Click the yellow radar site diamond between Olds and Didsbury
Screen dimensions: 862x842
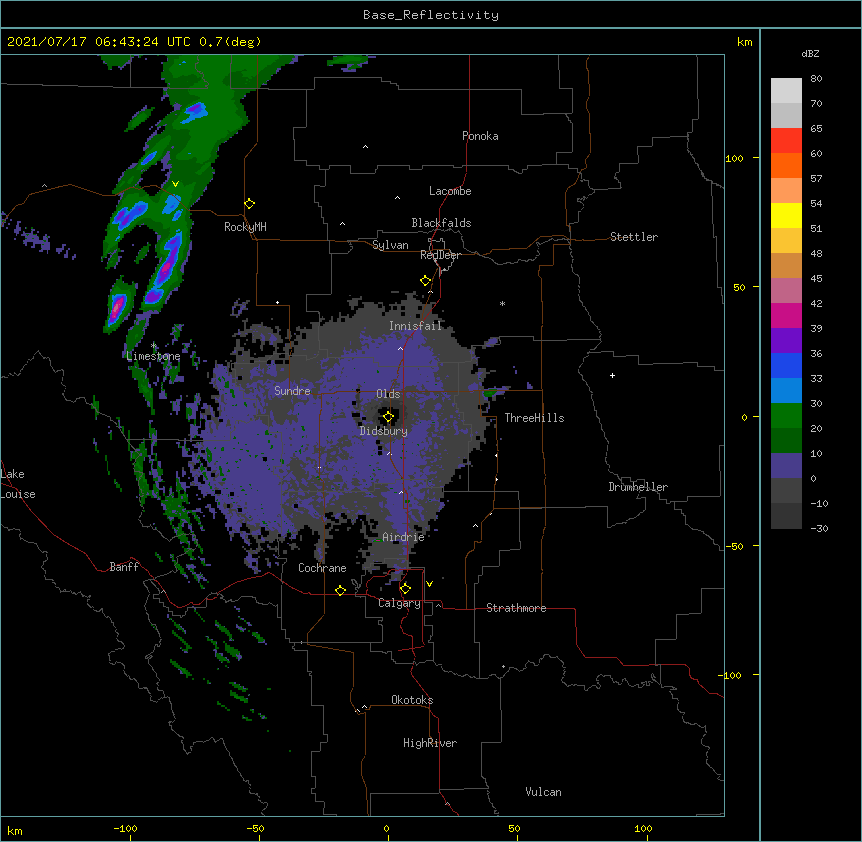[388, 417]
